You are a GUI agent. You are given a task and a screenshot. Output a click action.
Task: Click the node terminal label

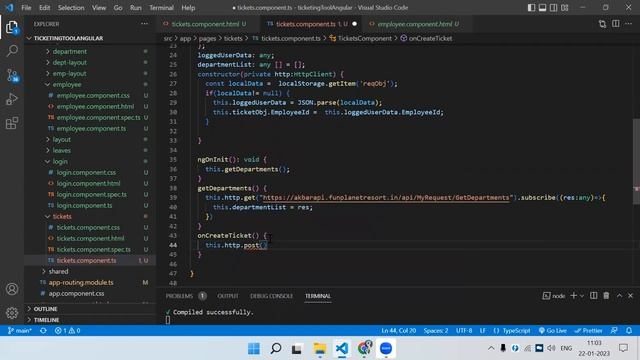click(x=554, y=296)
